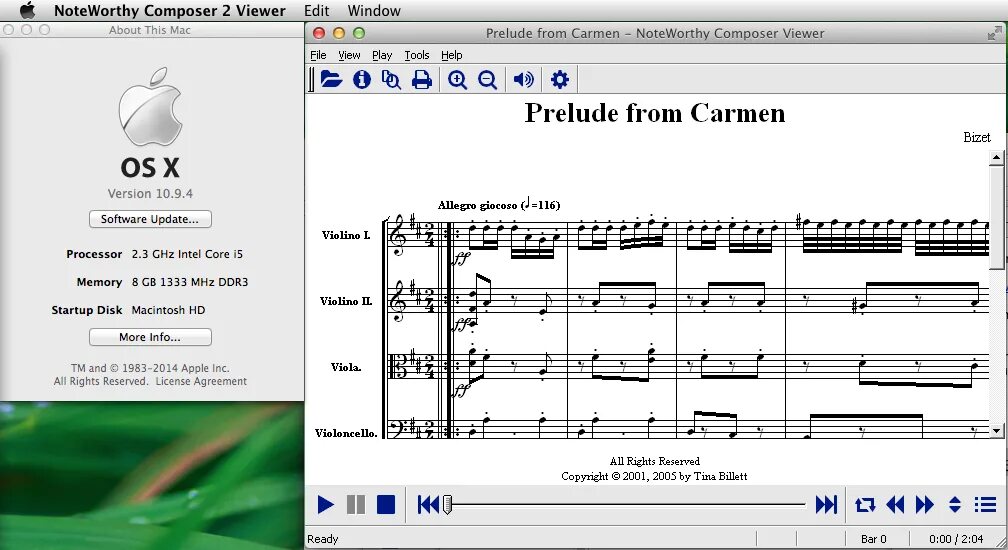The image size is (1008, 550).
Task: Open settings gear in toolbar
Action: pos(559,79)
